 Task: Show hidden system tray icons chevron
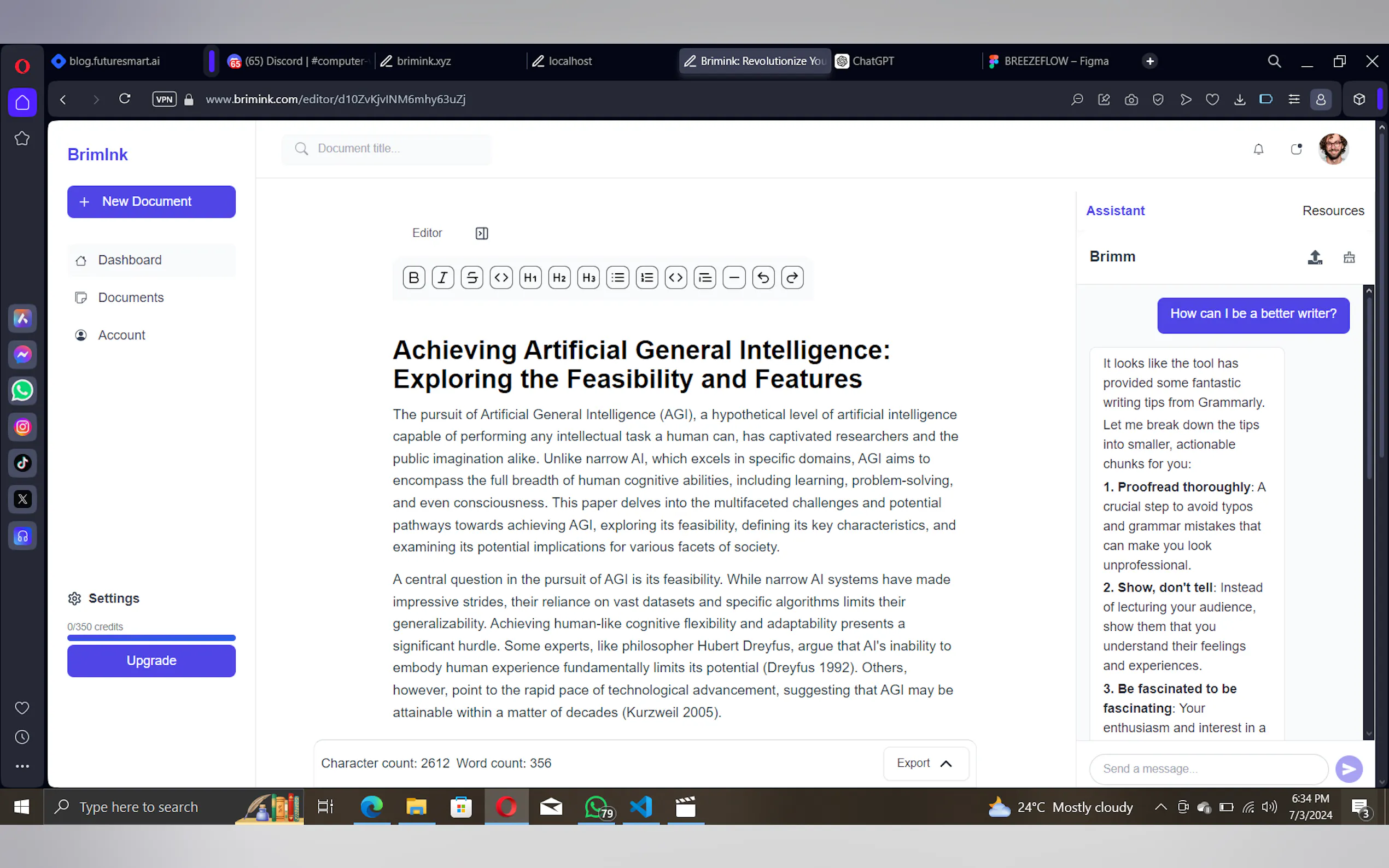(x=1160, y=807)
